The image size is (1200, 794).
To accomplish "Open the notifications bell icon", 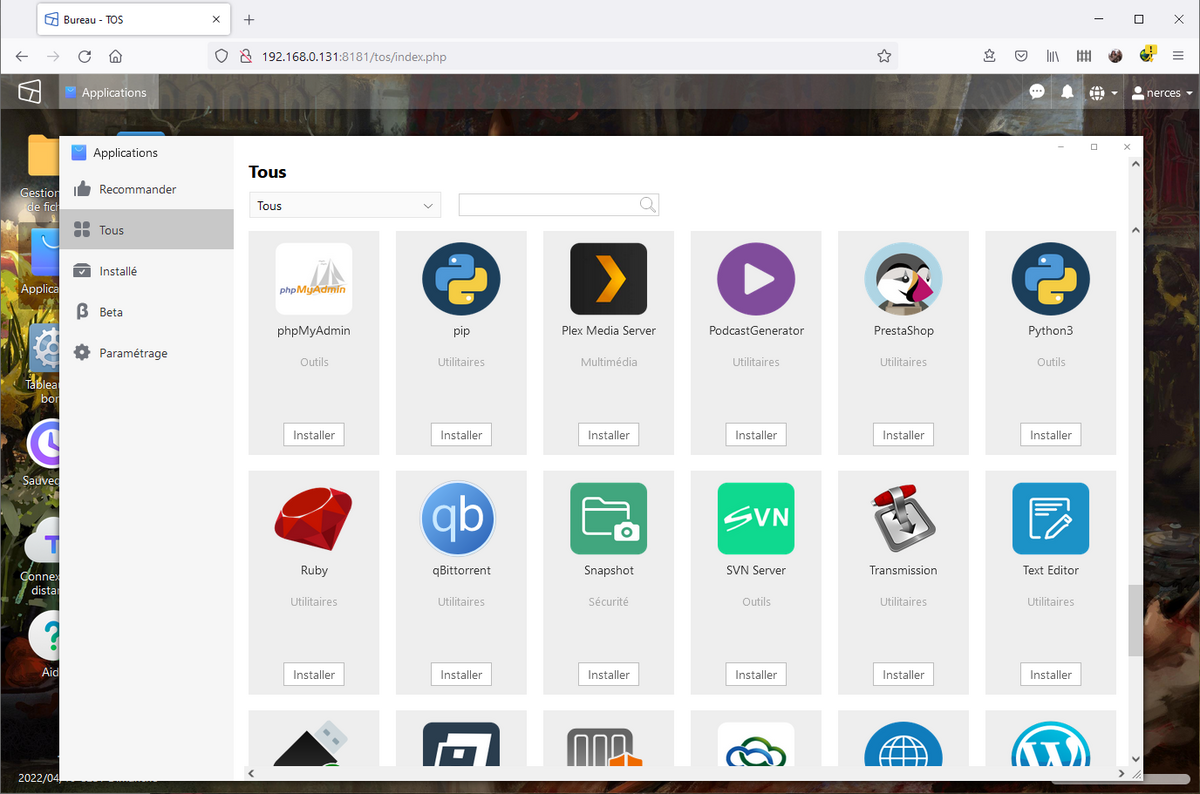I will pos(1067,92).
